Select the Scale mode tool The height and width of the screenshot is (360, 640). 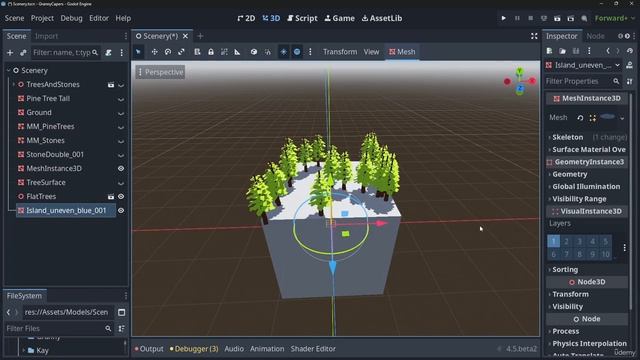pyautogui.click(x=181, y=52)
